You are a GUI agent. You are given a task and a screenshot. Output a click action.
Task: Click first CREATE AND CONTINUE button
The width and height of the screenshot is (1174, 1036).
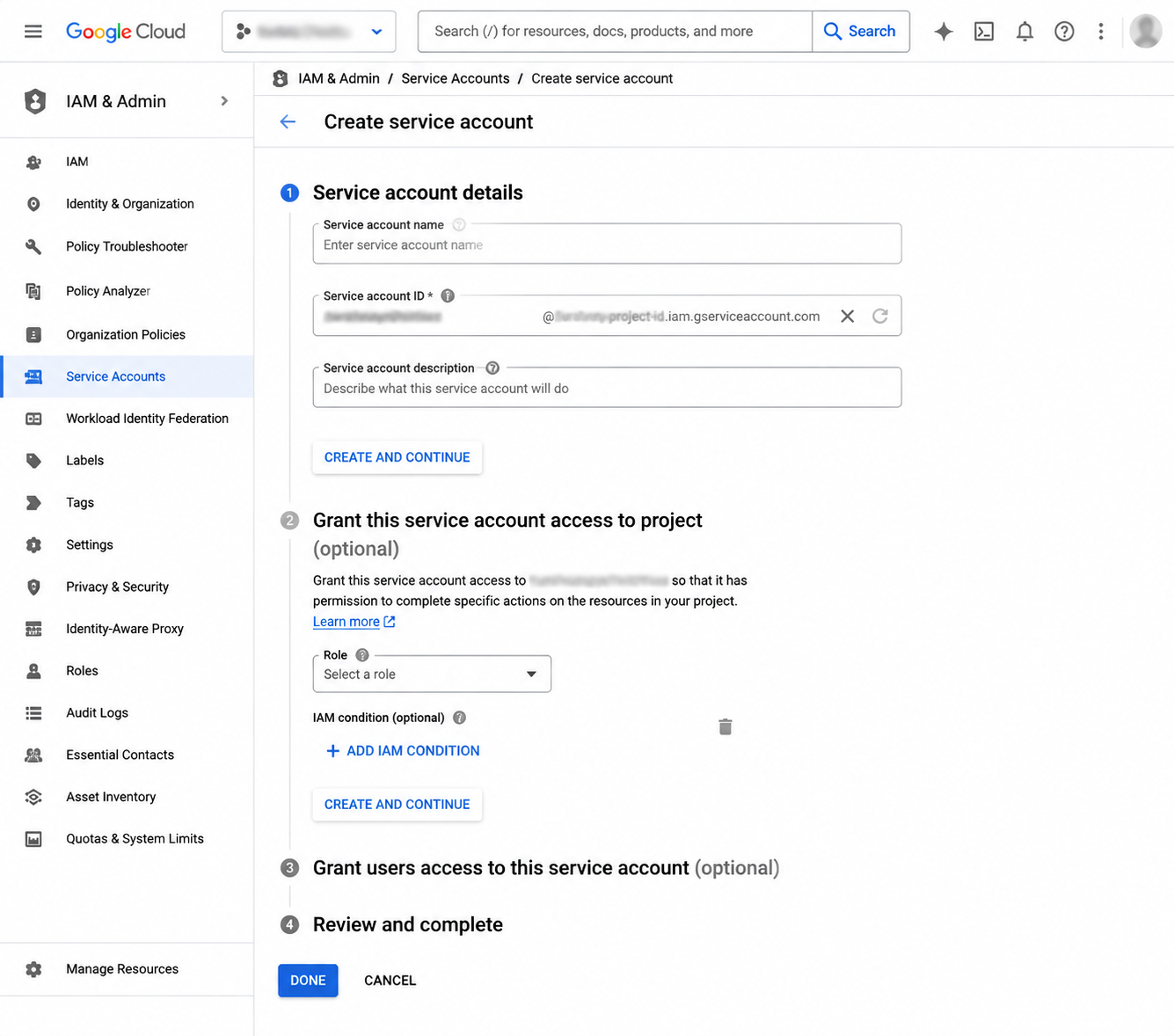(x=397, y=457)
